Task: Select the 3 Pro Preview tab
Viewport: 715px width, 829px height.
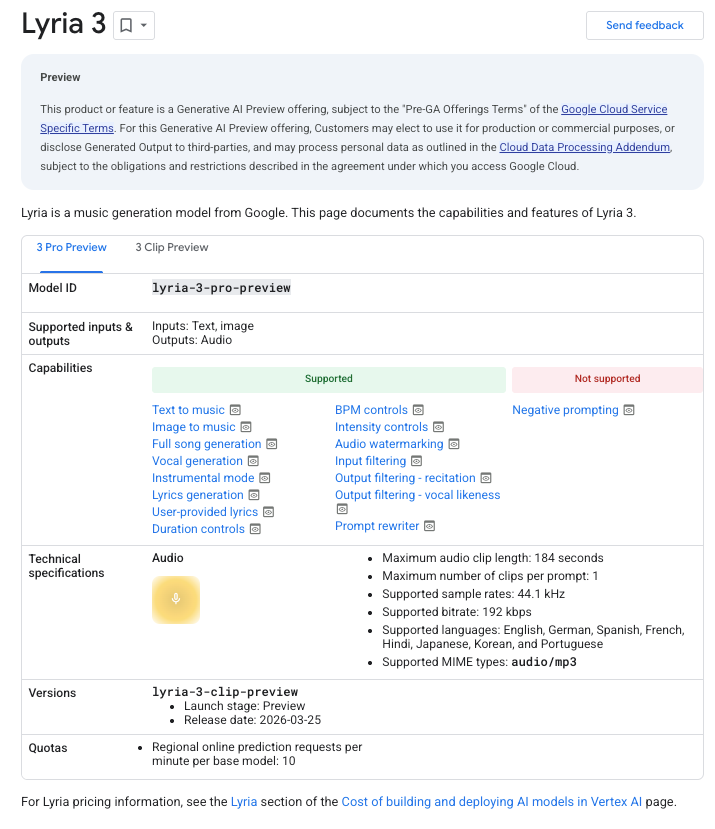Action: [71, 247]
